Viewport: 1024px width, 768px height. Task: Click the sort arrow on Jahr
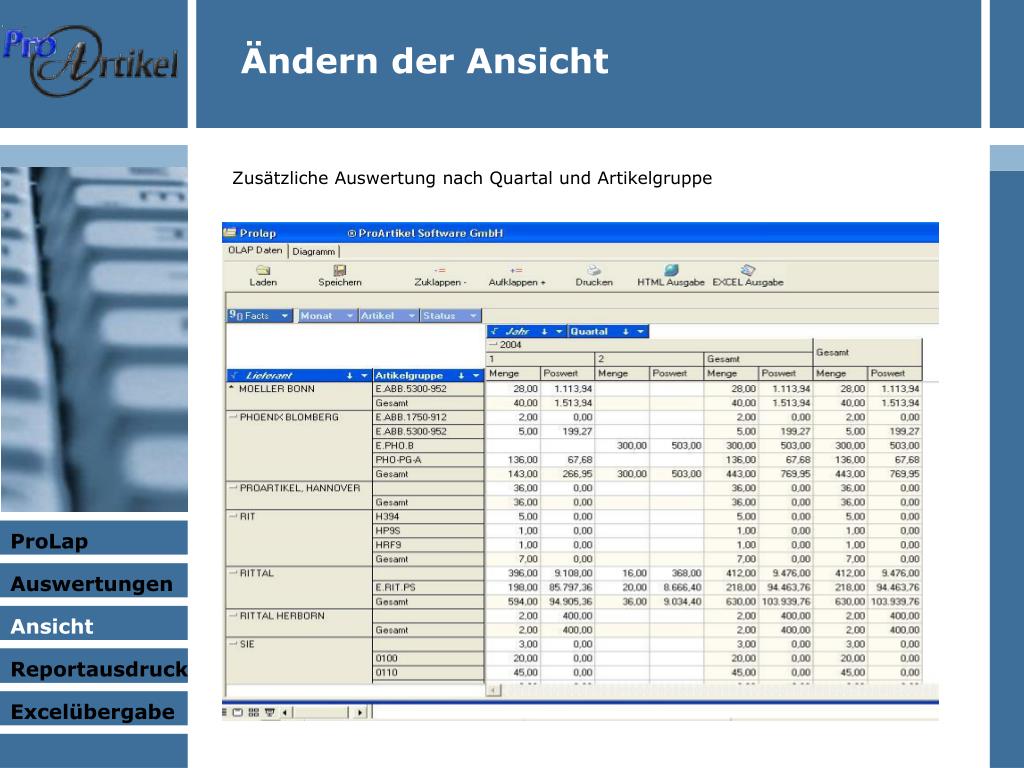(x=544, y=332)
